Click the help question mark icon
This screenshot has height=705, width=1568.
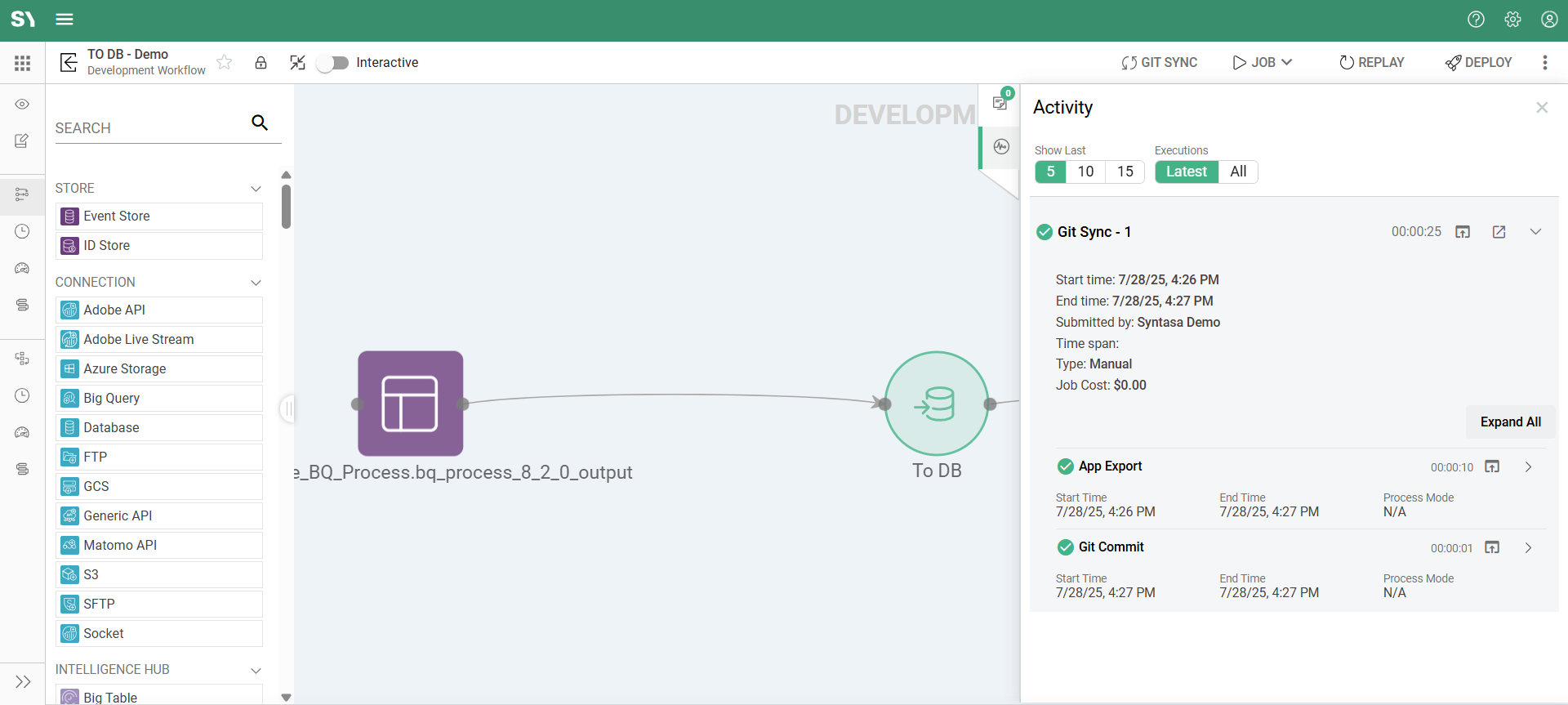pyautogui.click(x=1476, y=20)
